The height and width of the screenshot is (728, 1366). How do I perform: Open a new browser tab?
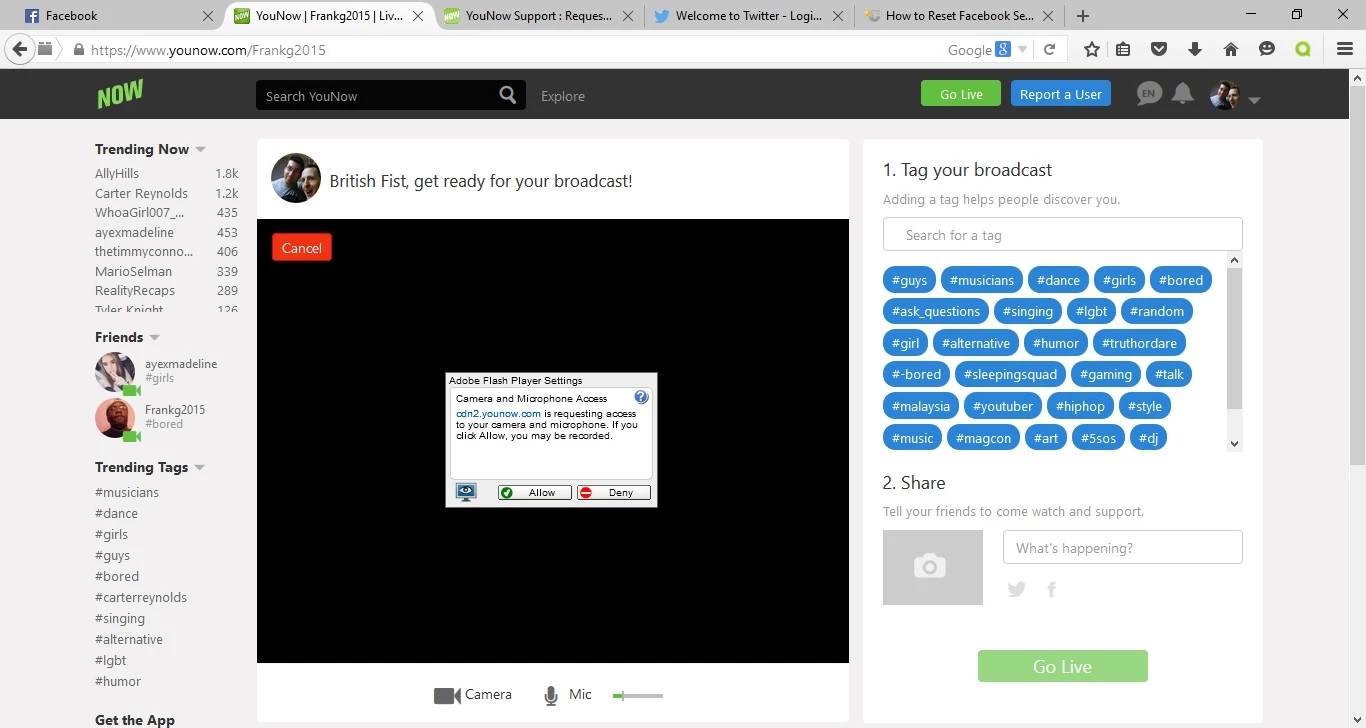1083,16
